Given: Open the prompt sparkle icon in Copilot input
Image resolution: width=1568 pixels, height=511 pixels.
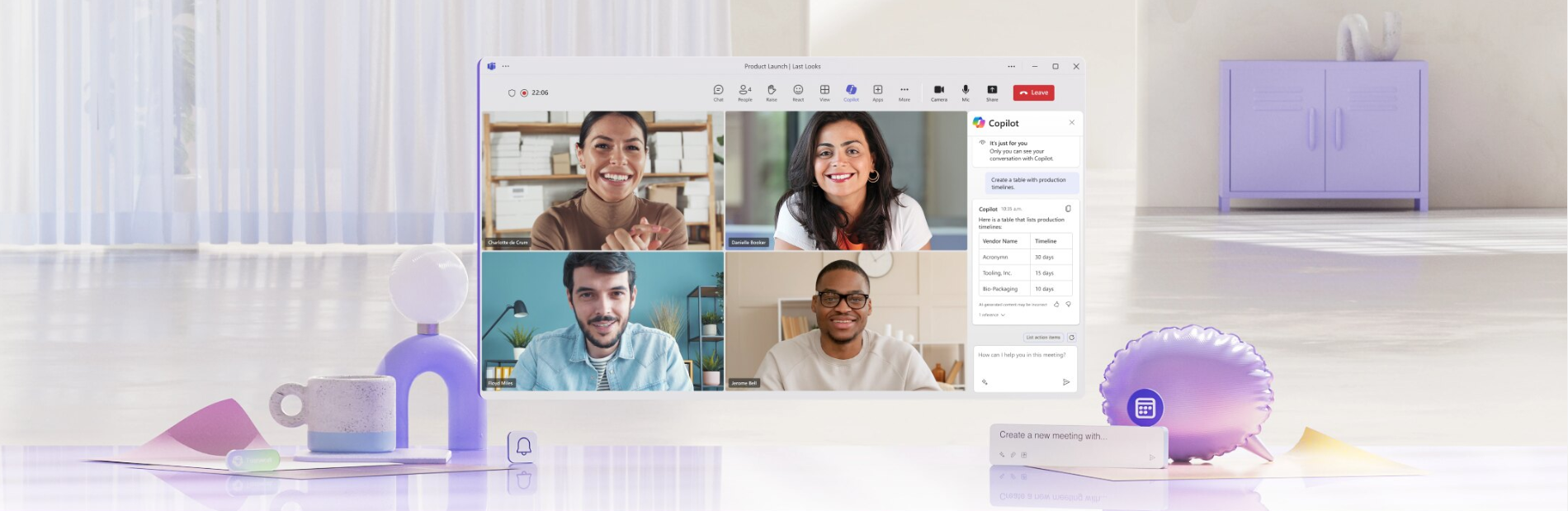Looking at the screenshot, I should coord(985,382).
